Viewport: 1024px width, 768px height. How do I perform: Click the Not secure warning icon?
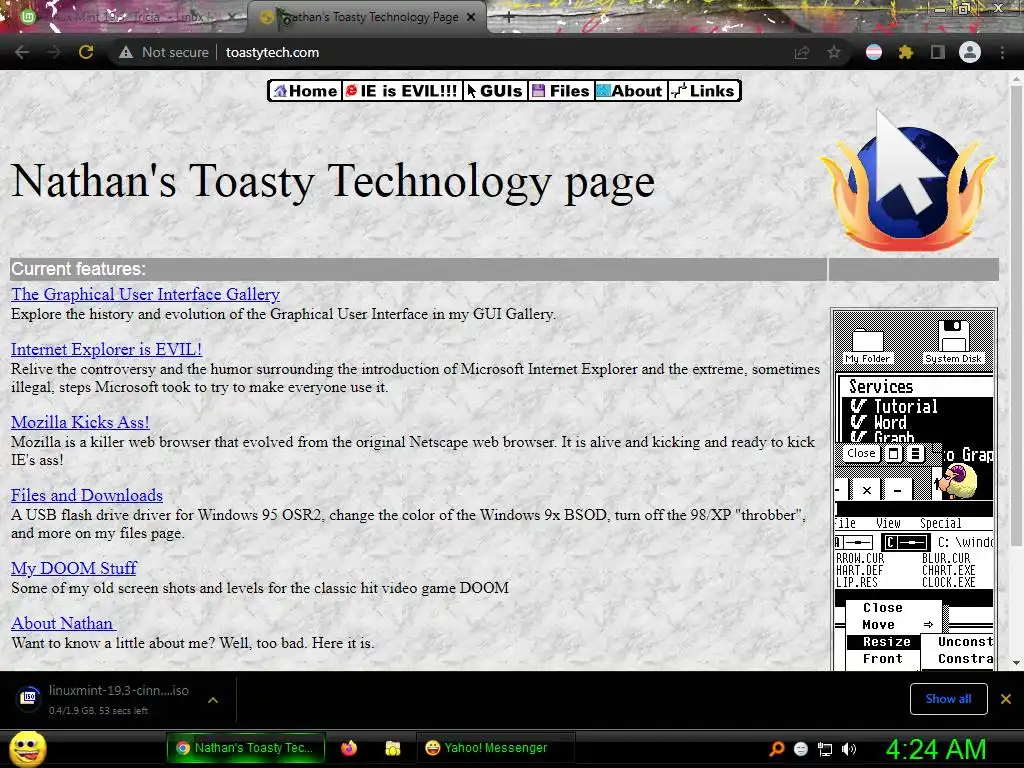pyautogui.click(x=126, y=52)
